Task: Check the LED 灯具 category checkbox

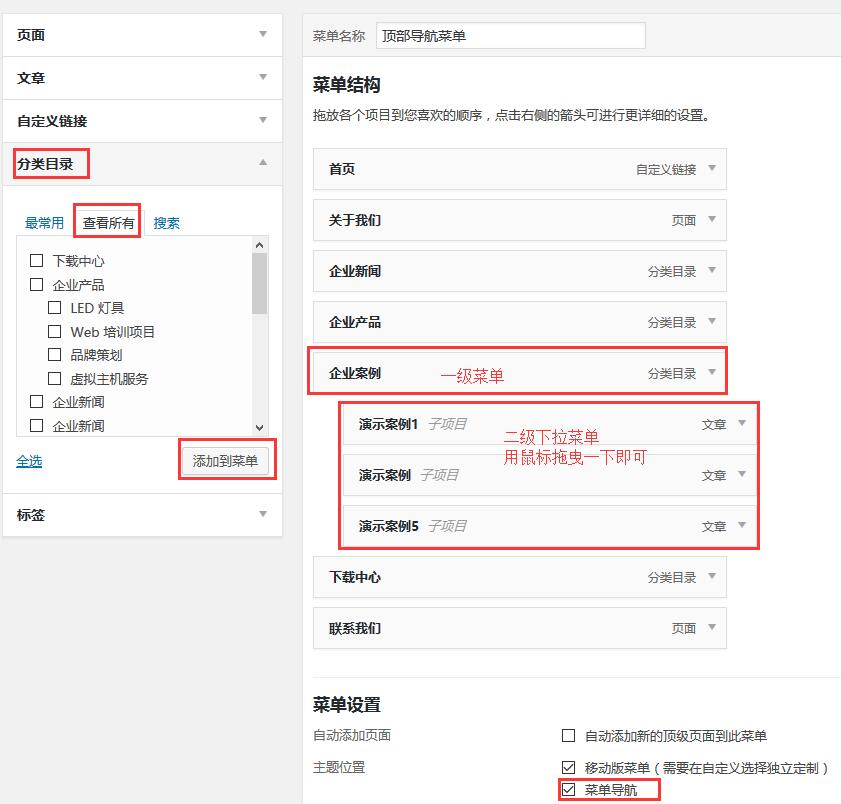Action: tap(55, 308)
